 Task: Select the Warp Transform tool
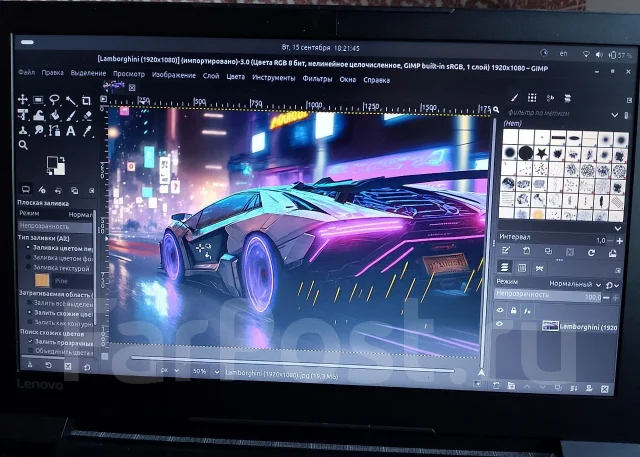[39, 115]
